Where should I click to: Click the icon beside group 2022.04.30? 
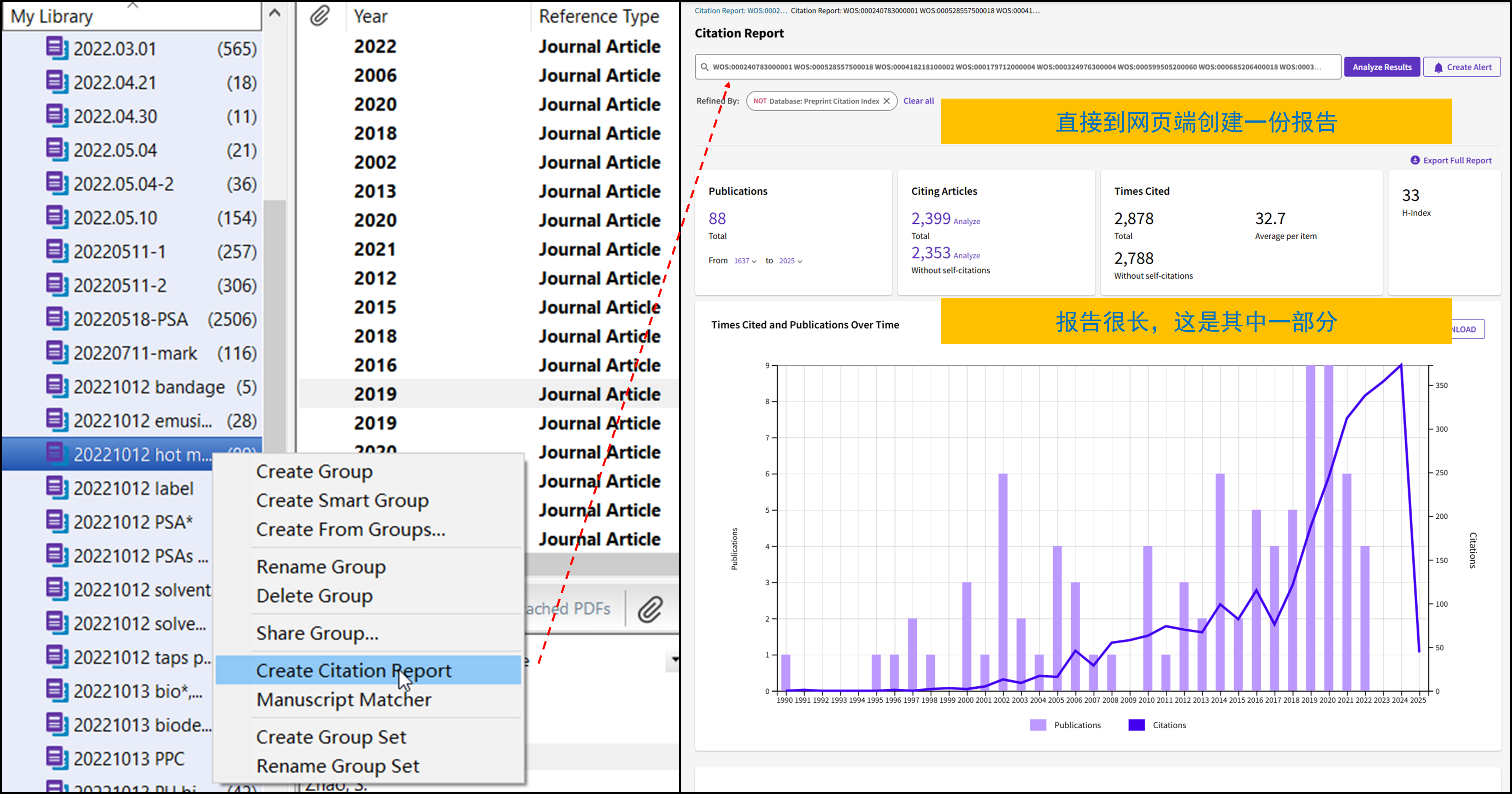point(57,116)
